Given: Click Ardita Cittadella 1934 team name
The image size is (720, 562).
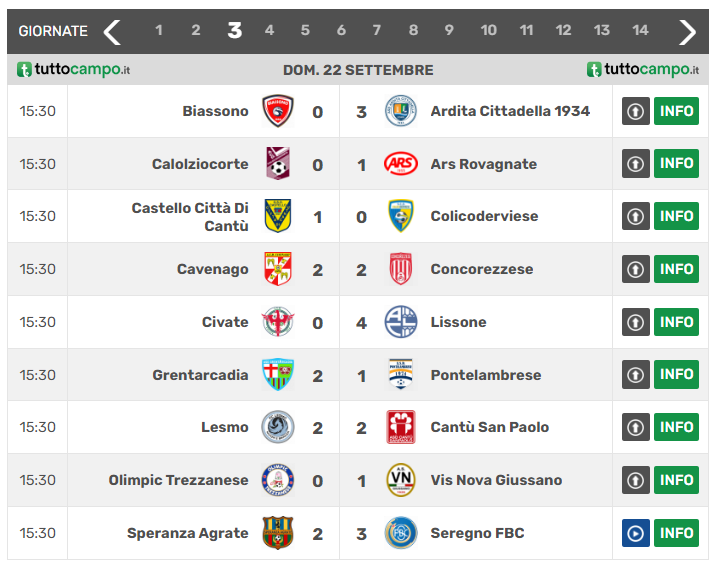Looking at the screenshot, I should pyautogui.click(x=510, y=111).
